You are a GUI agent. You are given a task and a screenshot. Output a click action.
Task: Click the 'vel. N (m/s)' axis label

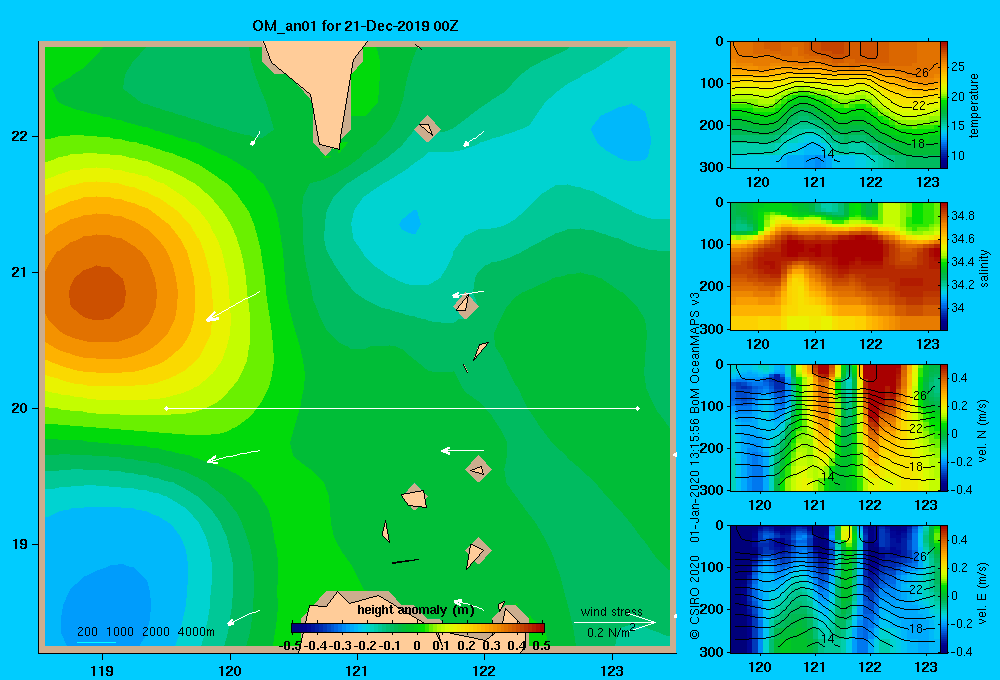982,431
